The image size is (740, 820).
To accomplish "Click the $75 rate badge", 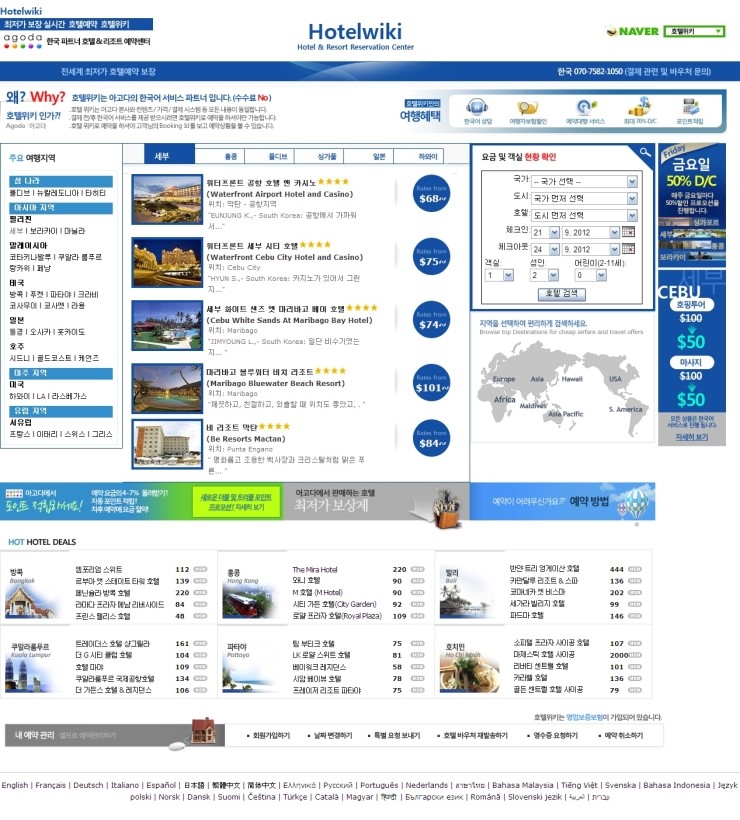I will [x=431, y=256].
